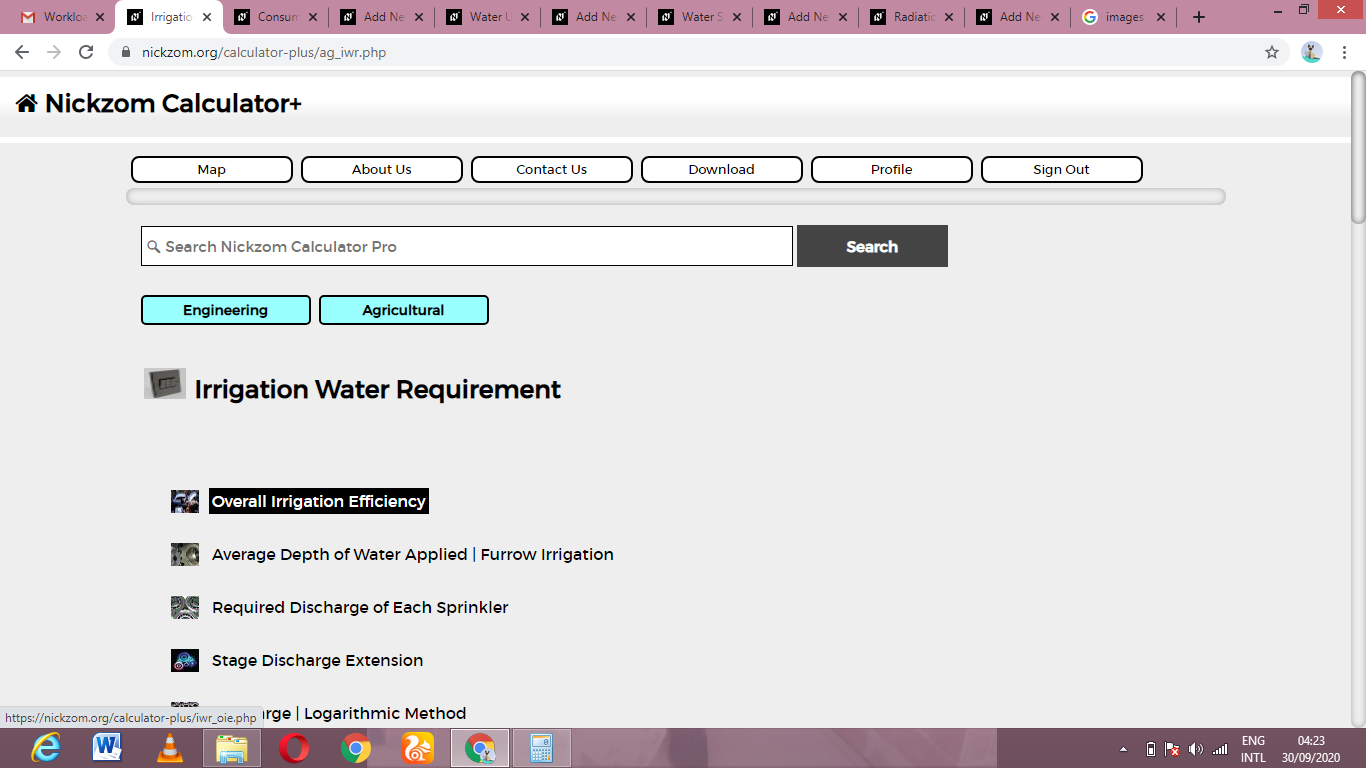Select the Engineering category button
1366x768 pixels.
click(226, 310)
